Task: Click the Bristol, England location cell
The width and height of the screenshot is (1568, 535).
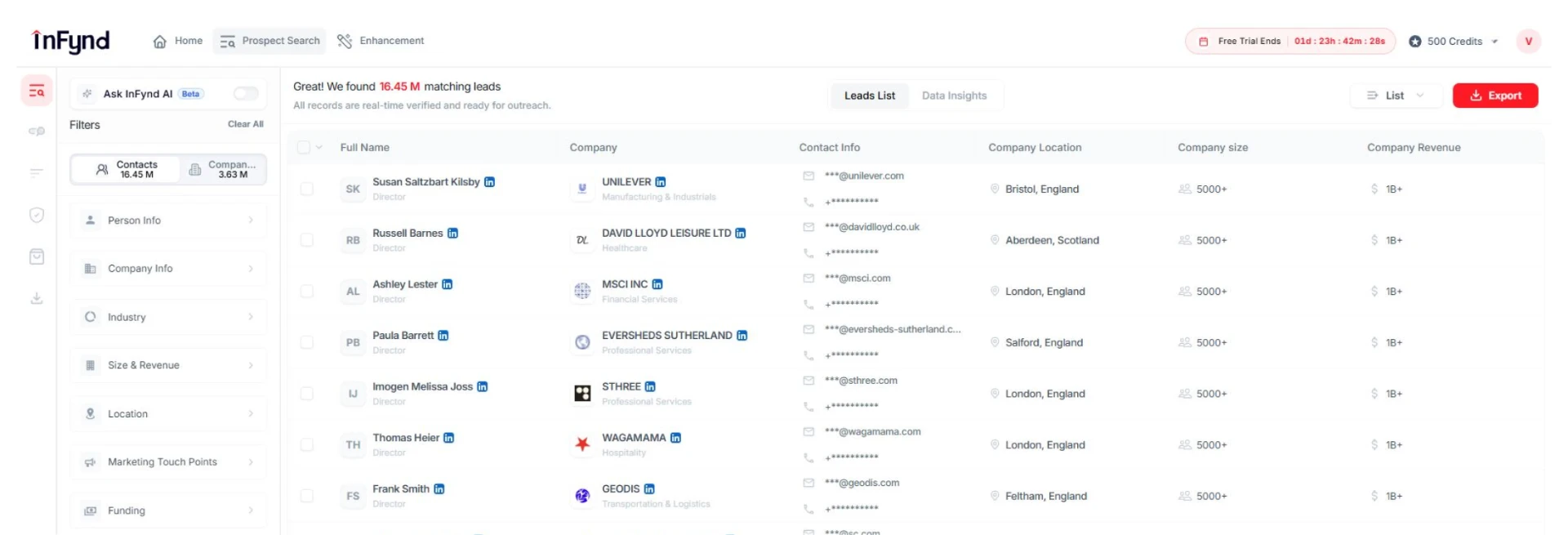Action: point(1042,189)
